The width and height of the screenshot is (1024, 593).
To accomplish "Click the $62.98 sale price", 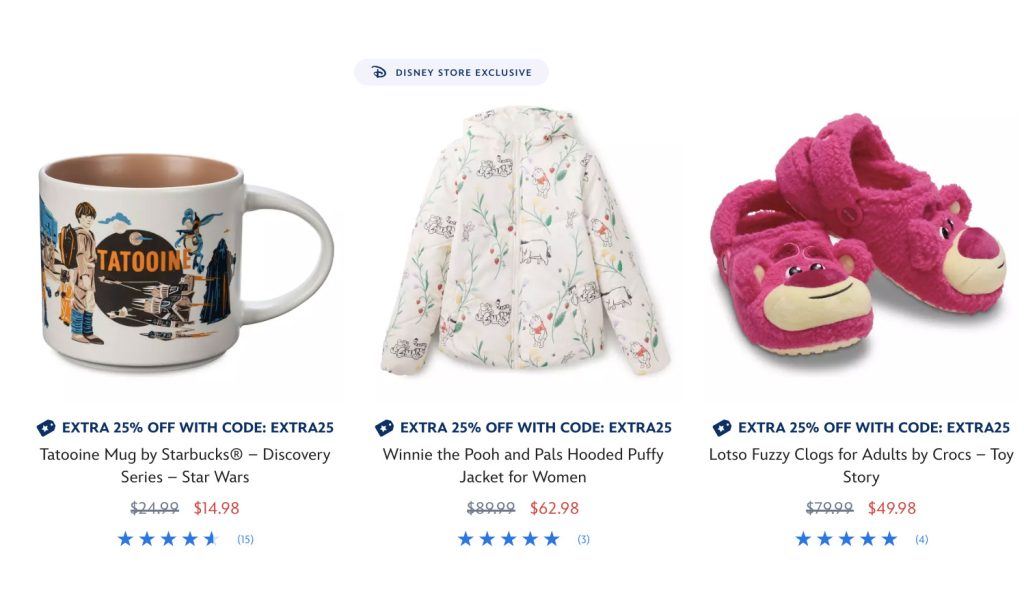I will pyautogui.click(x=554, y=508).
